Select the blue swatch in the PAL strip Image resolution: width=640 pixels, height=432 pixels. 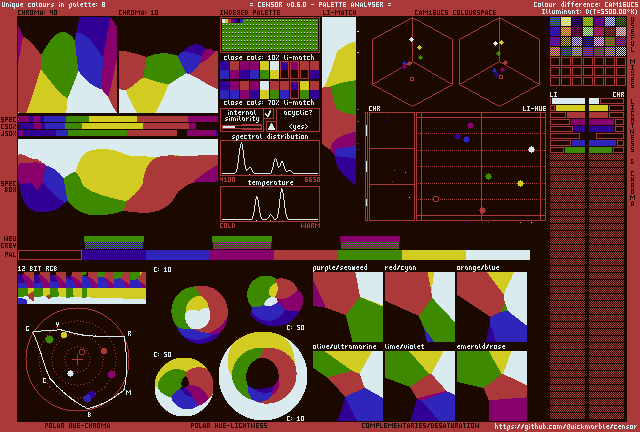178,255
